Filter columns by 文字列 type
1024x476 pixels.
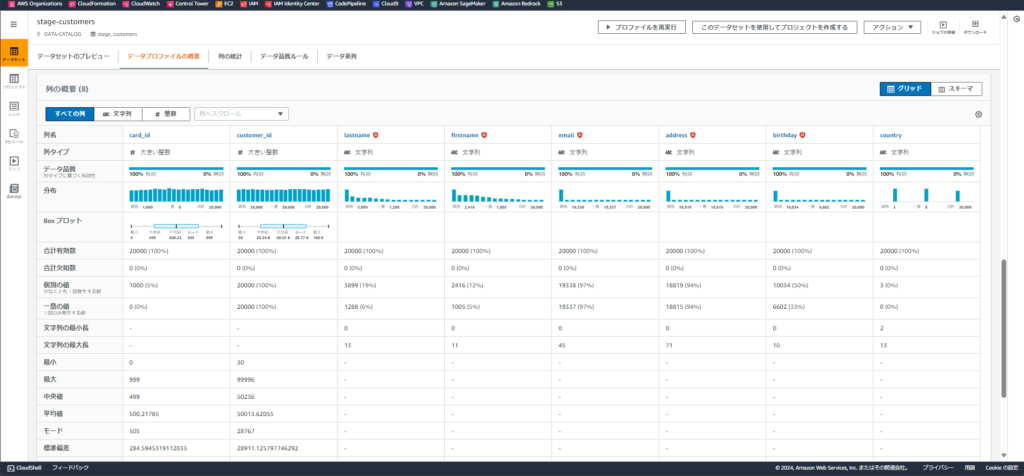point(117,114)
